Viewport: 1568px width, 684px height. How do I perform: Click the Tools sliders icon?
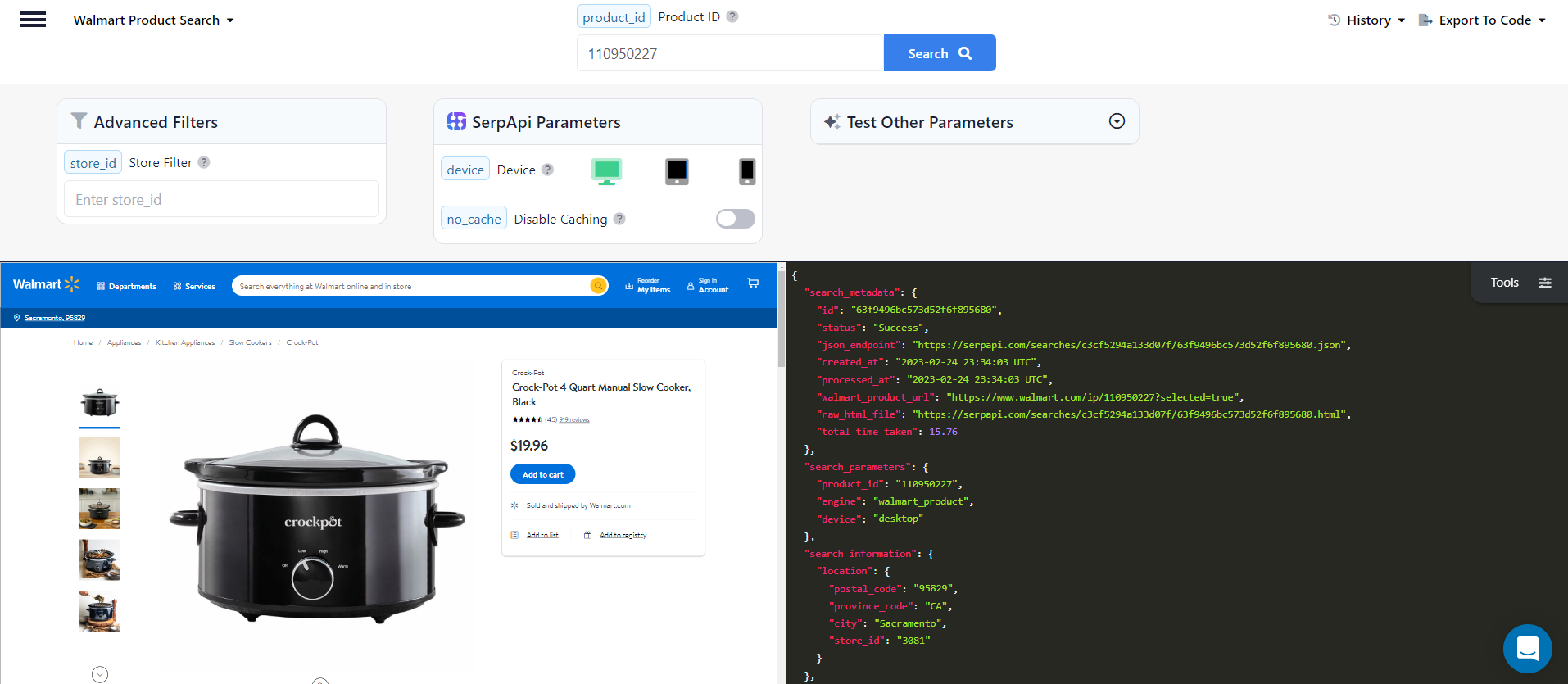pyautogui.click(x=1545, y=283)
